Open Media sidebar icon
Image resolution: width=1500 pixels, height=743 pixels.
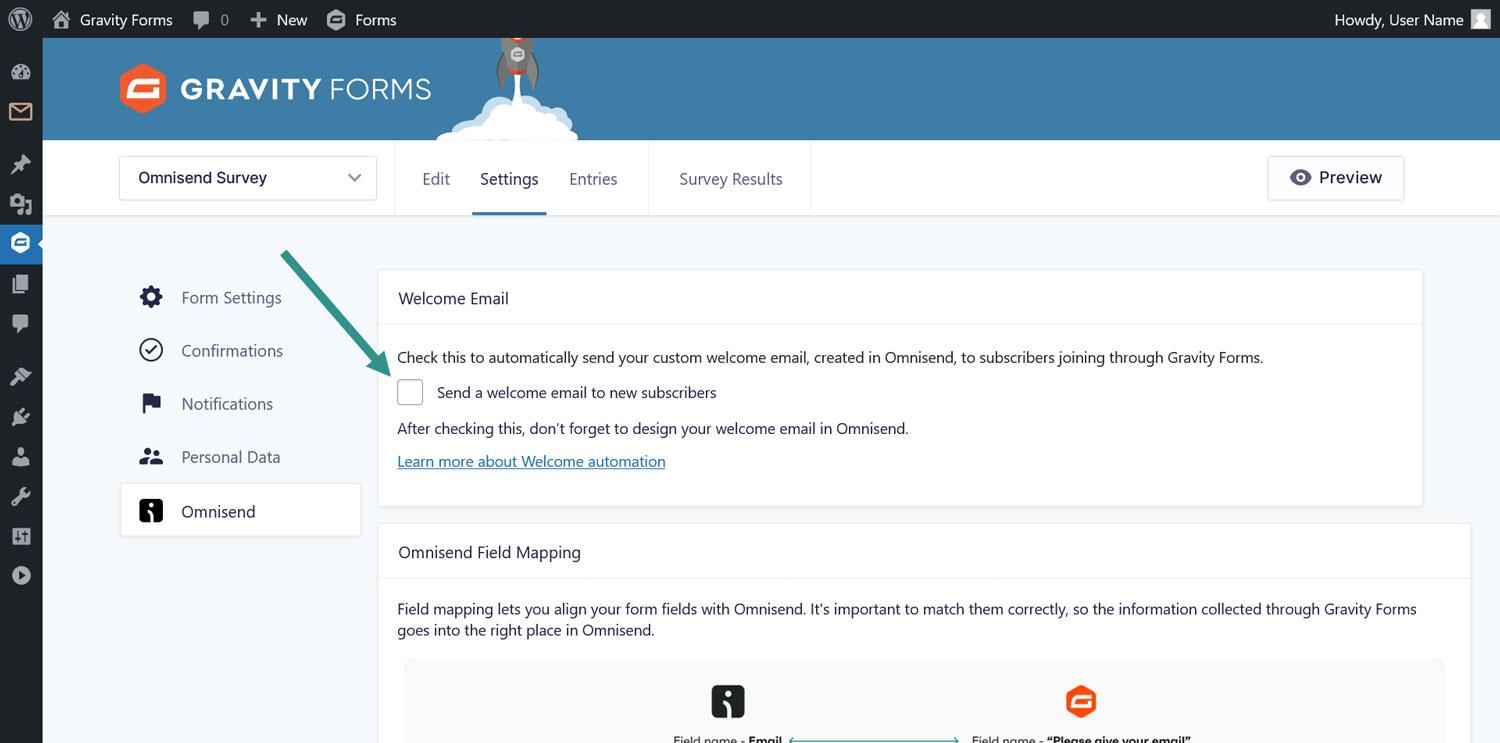pos(20,204)
